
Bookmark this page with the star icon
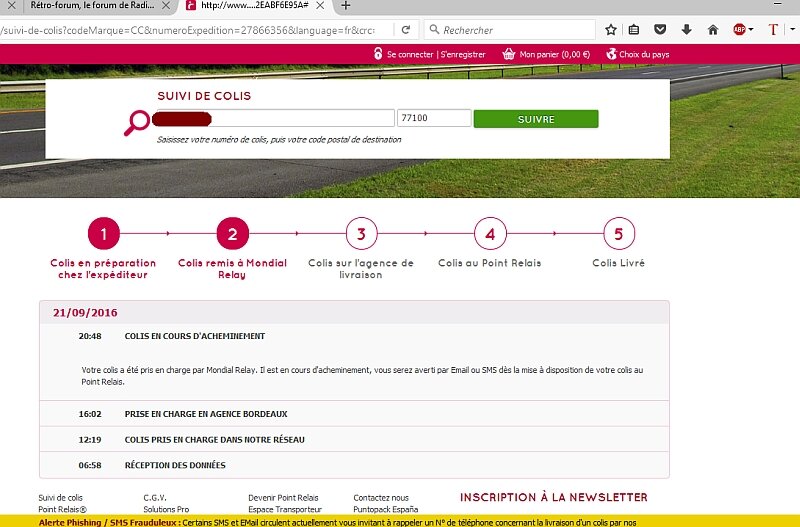coord(611,30)
